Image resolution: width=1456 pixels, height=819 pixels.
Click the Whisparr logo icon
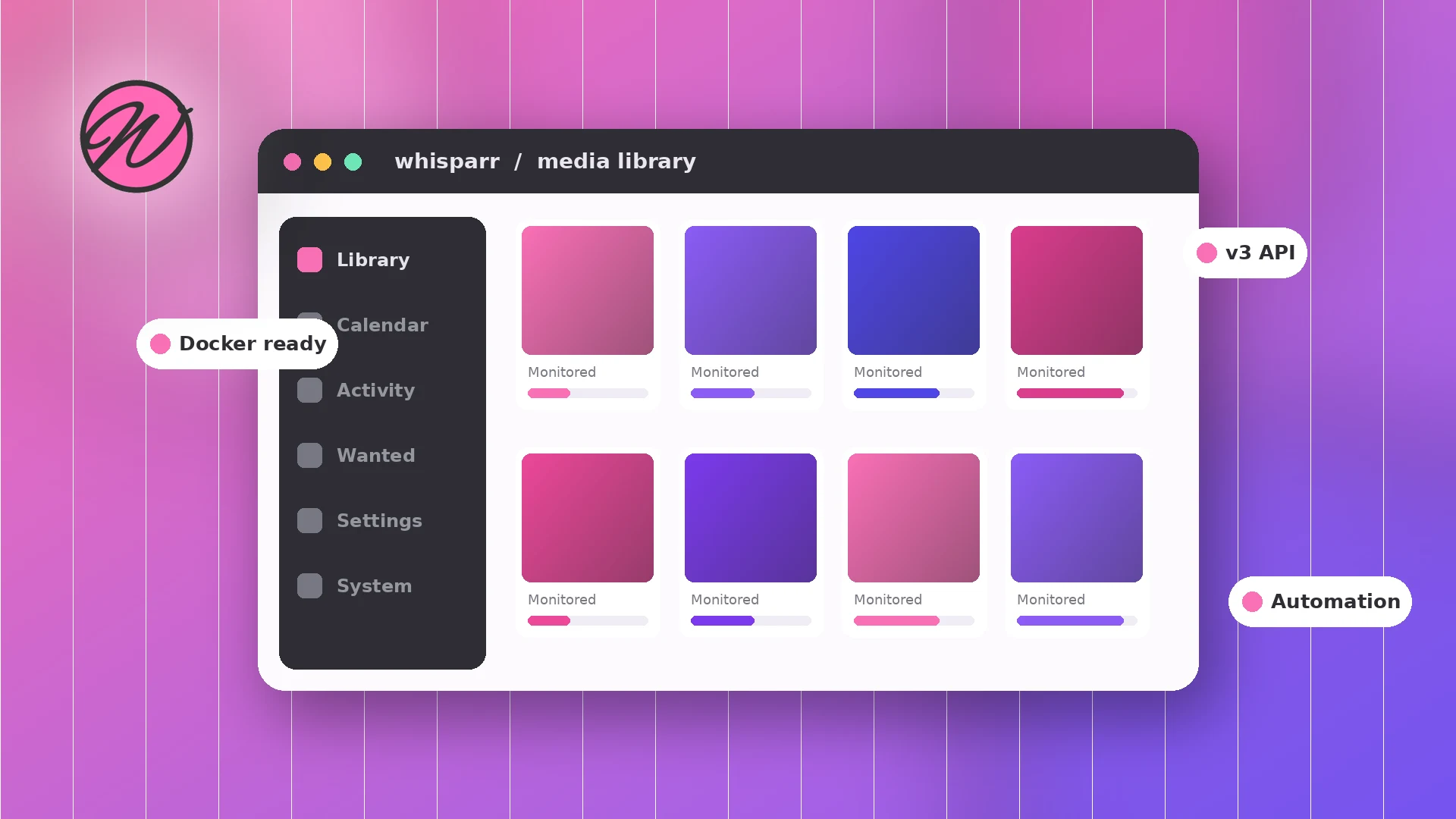[x=136, y=136]
